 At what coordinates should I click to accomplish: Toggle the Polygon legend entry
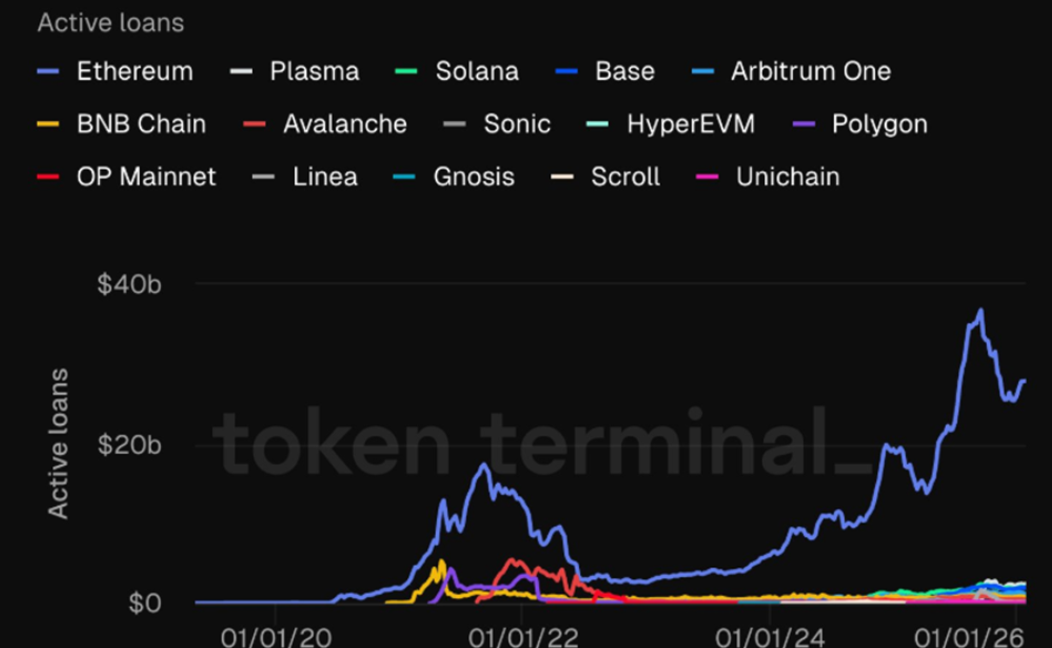[879, 125]
